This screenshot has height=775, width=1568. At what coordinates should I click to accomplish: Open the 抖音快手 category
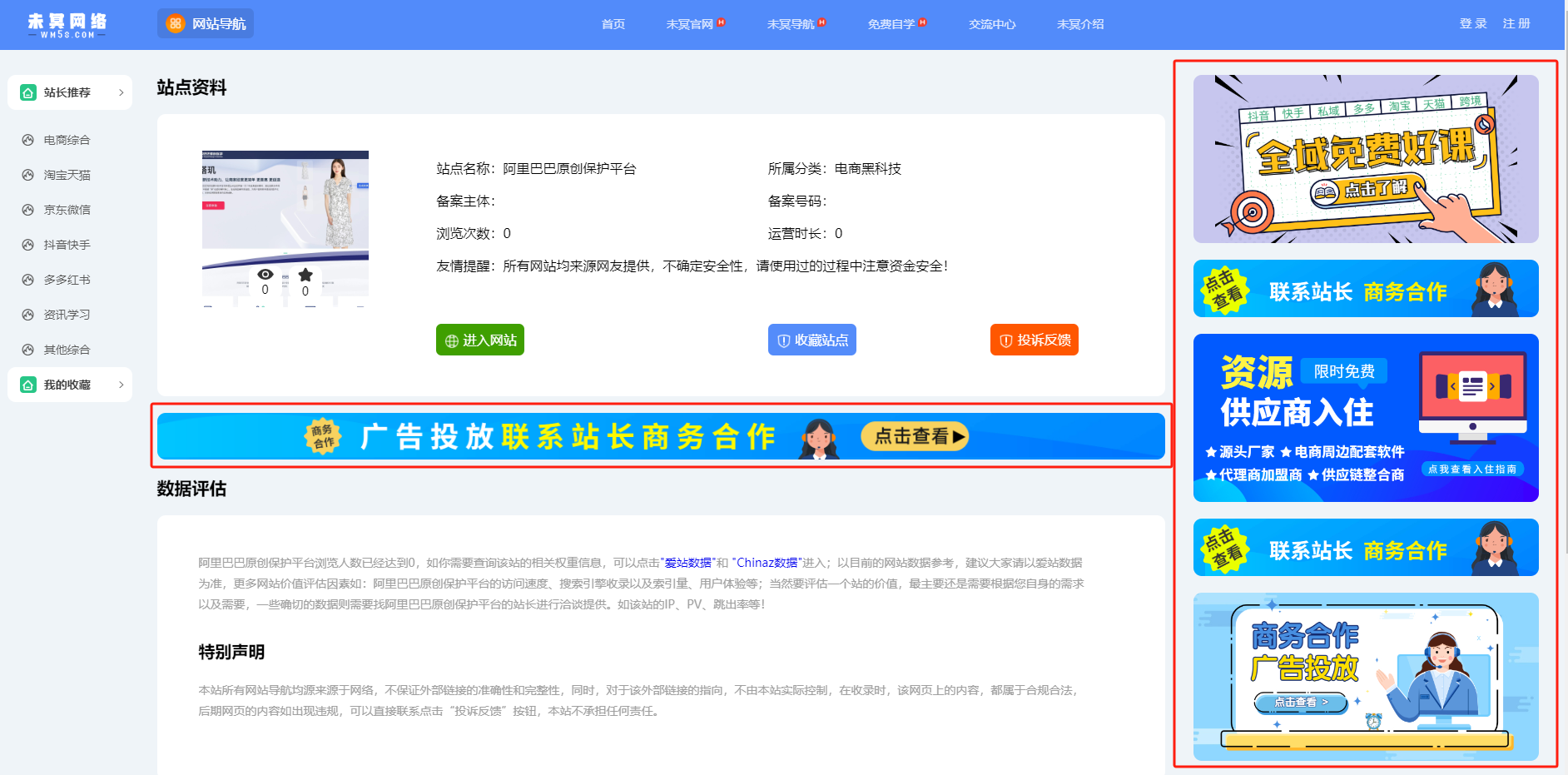(67, 245)
